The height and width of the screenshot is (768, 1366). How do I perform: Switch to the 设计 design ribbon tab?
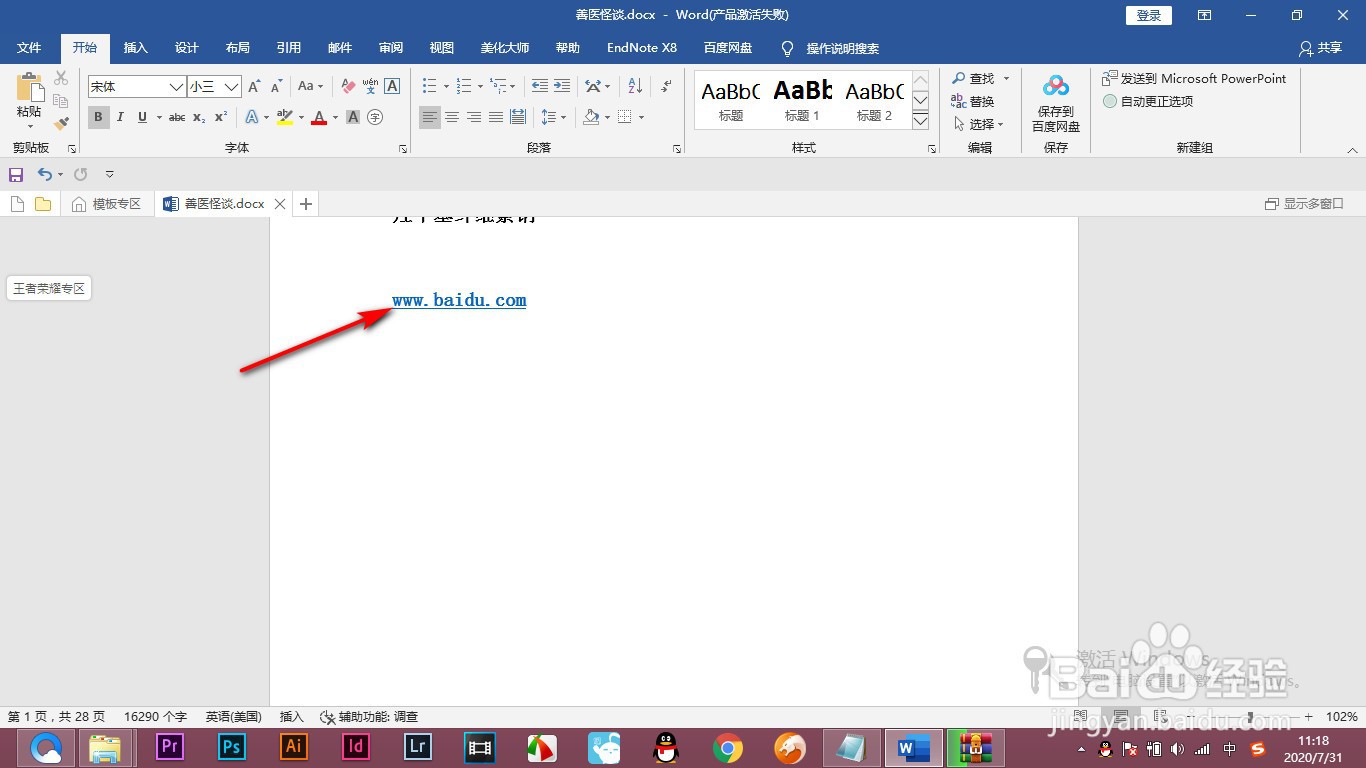187,48
